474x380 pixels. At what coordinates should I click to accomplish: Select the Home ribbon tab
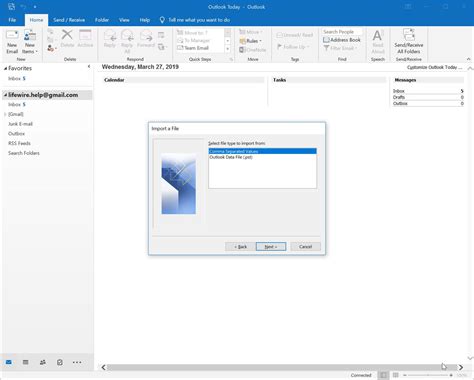(x=36, y=20)
